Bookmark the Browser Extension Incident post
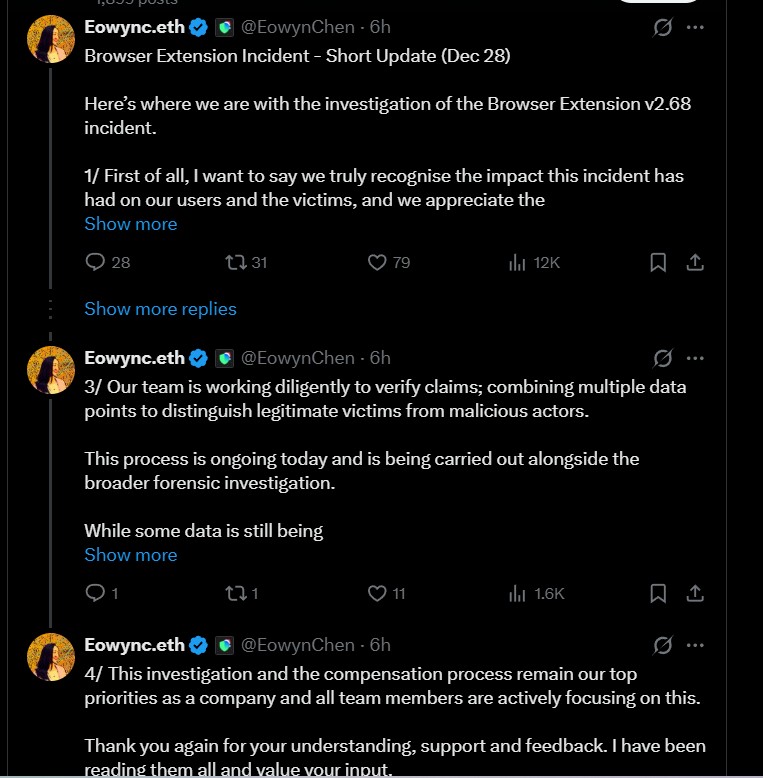Image resolution: width=763 pixels, height=778 pixels. (658, 262)
